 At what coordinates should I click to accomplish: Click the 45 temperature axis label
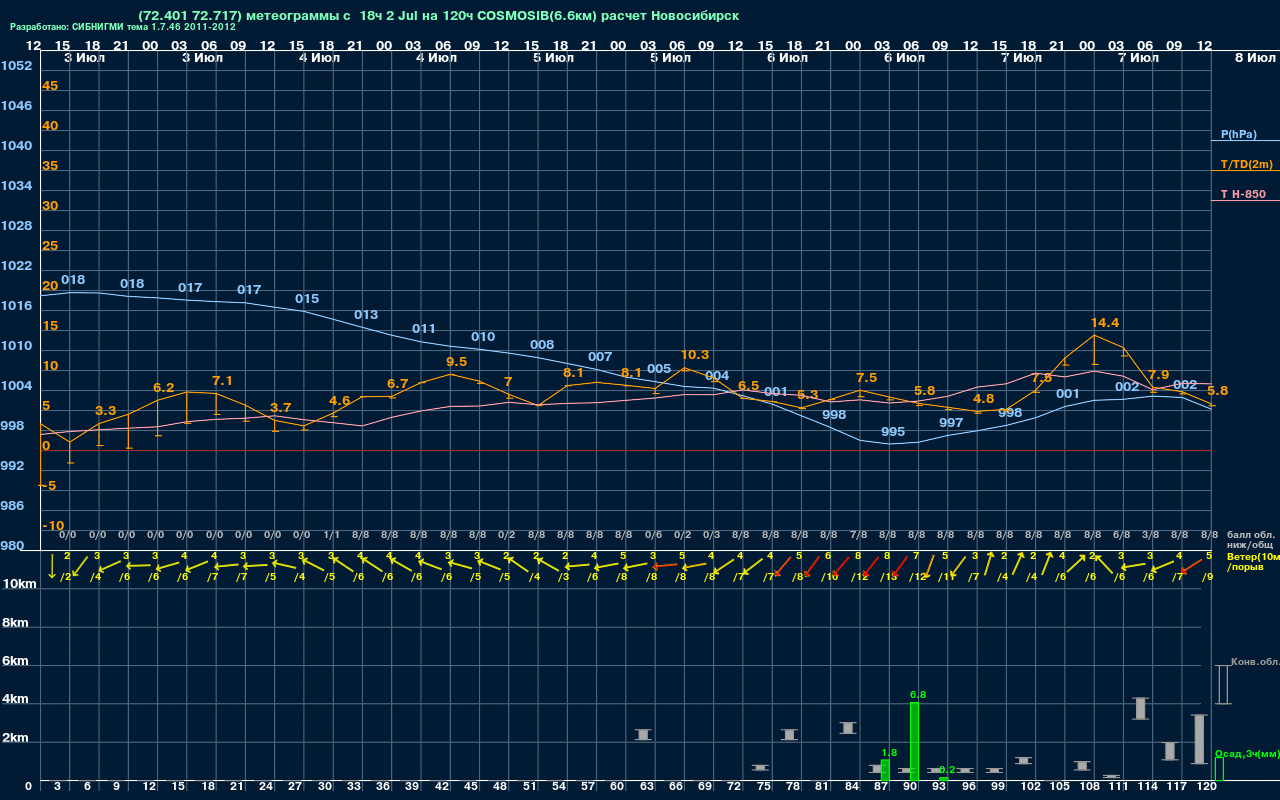point(50,86)
